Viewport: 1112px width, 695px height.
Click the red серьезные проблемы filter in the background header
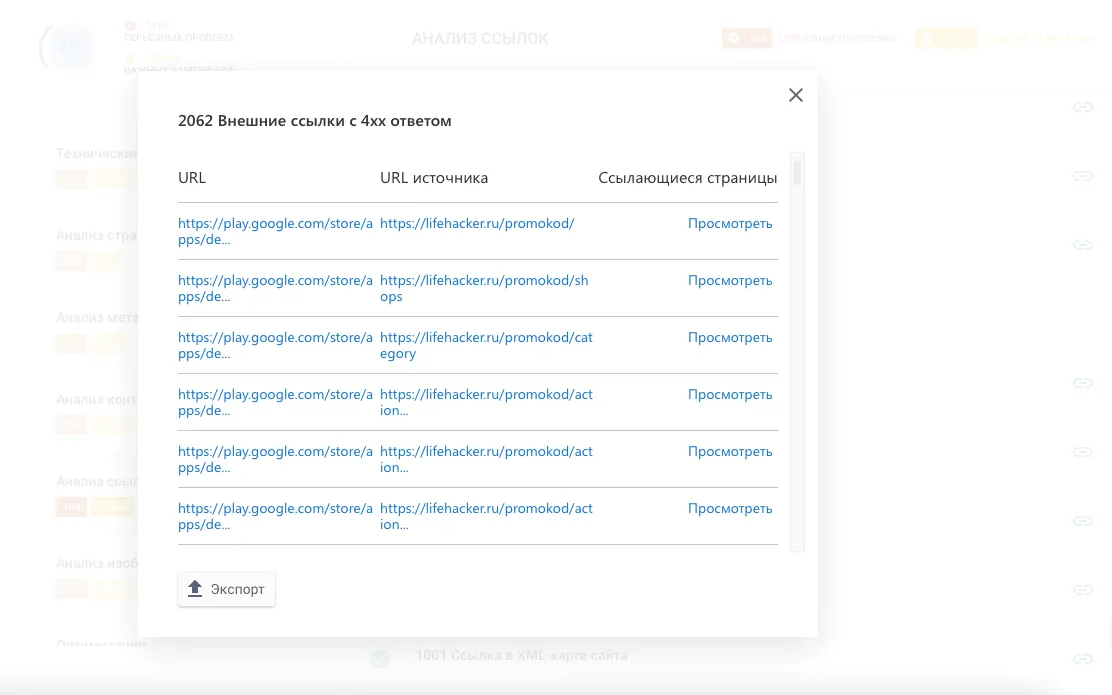click(809, 38)
